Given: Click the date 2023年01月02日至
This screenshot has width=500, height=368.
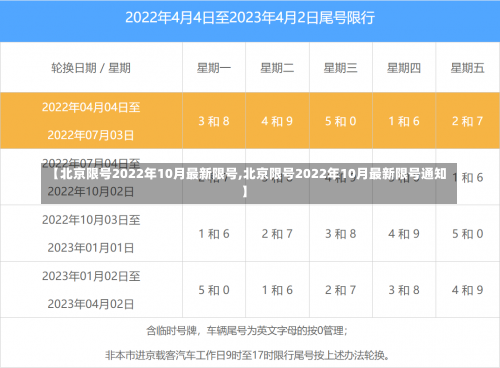Looking at the screenshot, I should click(91, 276).
